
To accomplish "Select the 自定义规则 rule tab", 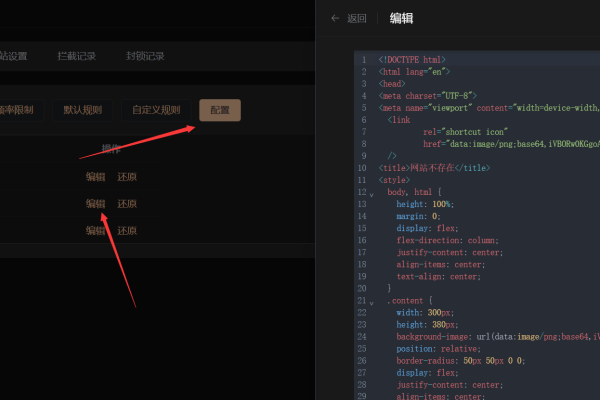I will [156, 110].
